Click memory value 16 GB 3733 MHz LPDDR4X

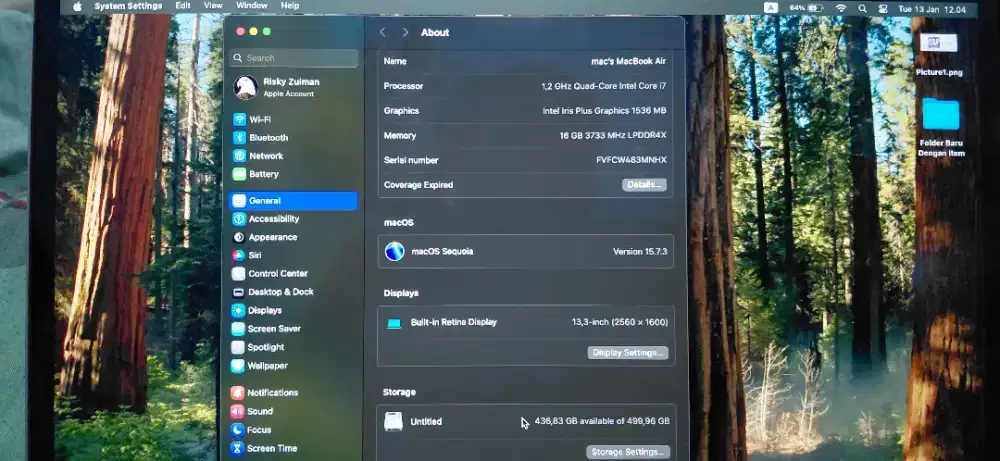(613, 136)
